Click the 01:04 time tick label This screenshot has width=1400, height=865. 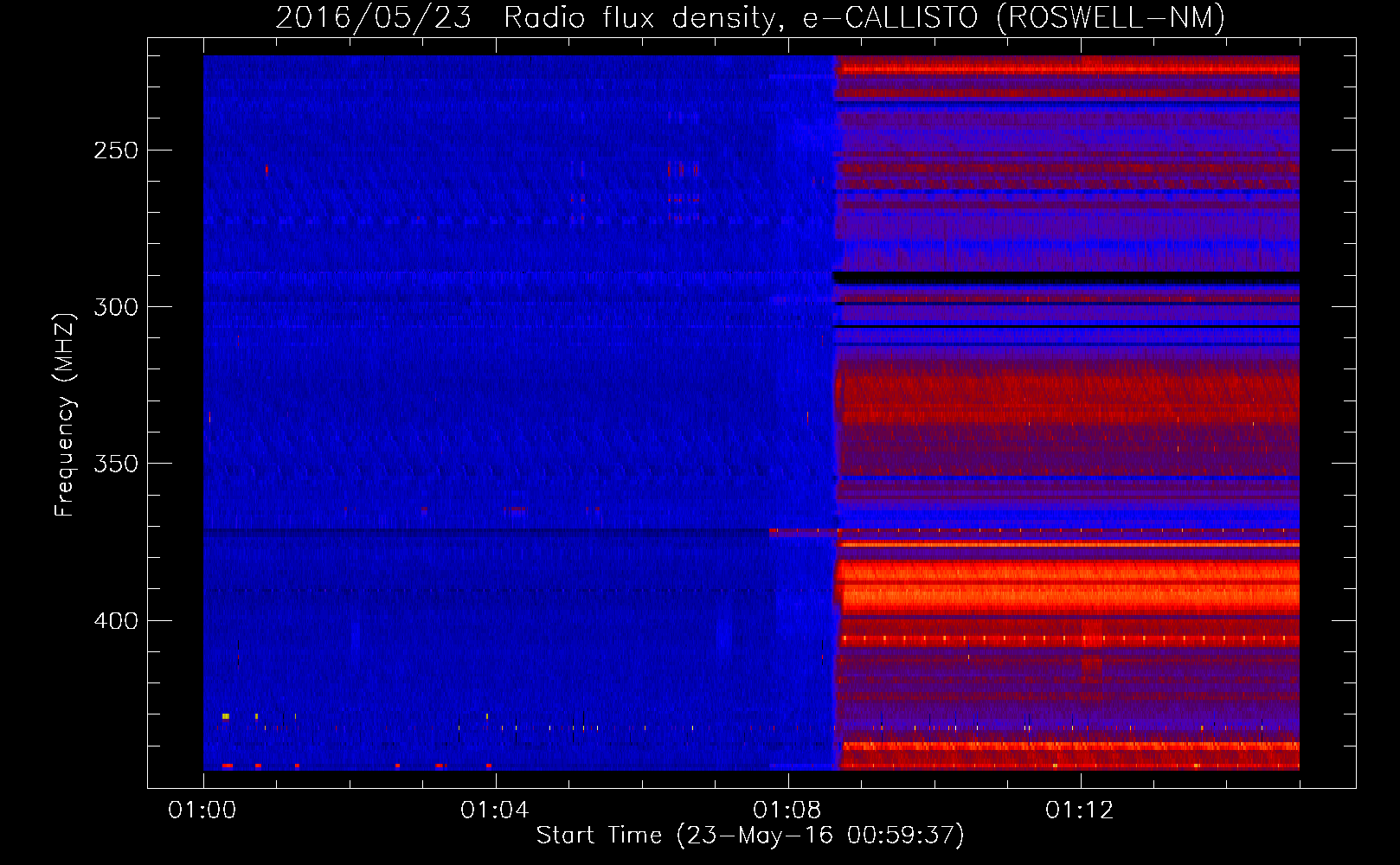495,811
